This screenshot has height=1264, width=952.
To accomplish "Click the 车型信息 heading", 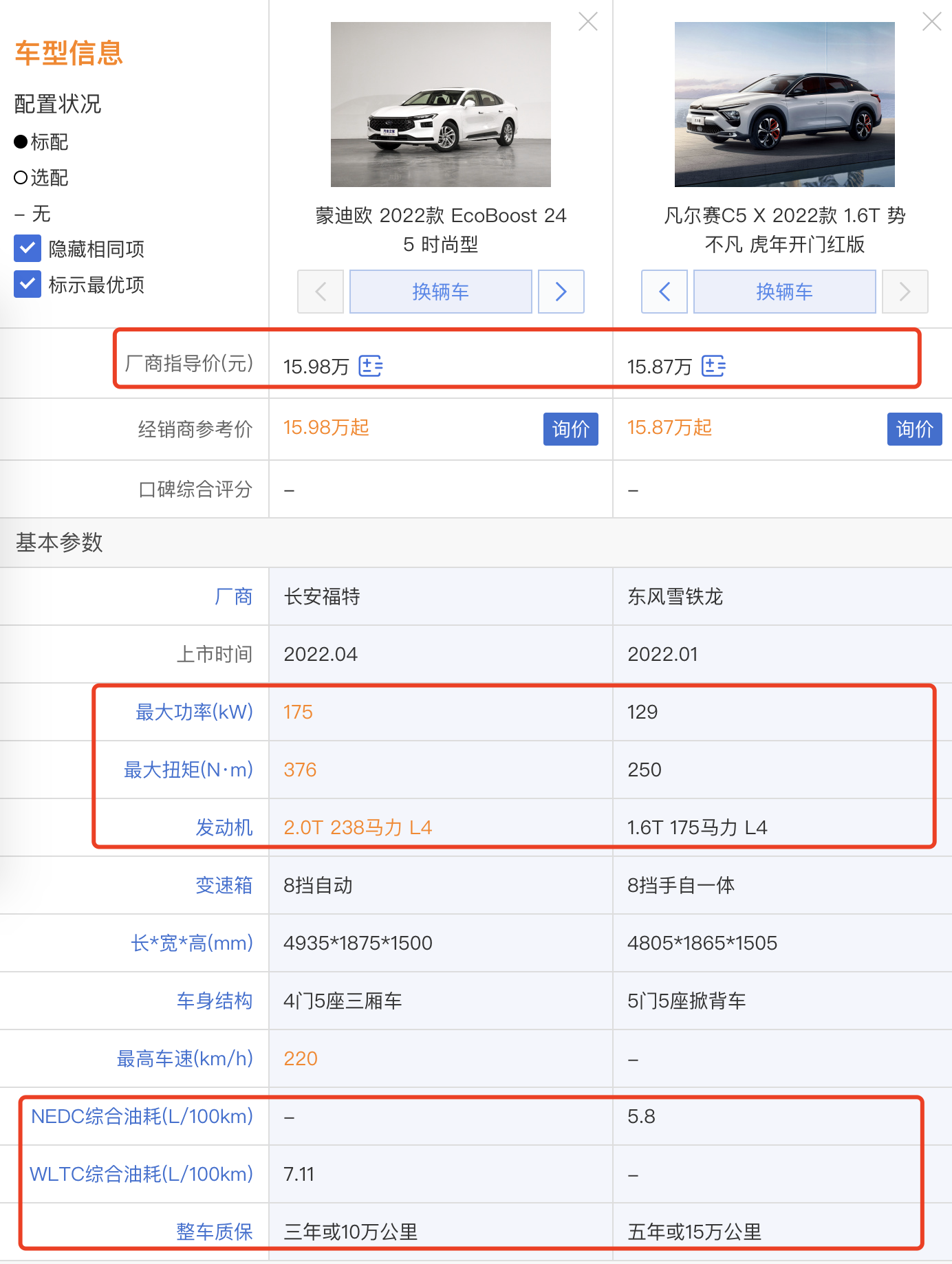I will click(x=69, y=53).
